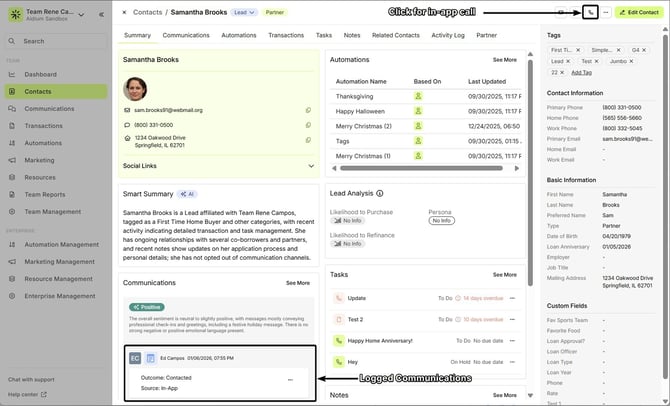This screenshot has width=670, height=406.
Task: Open the Thanksgiving automation's Based On icon
Action: pos(419,96)
